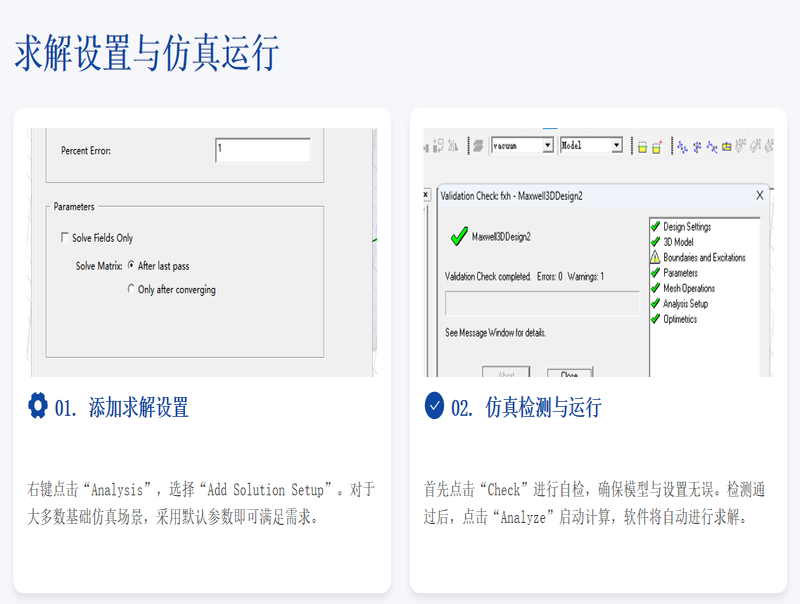Click Boundaries and Excitations warning icon
This screenshot has width=800, height=604.
coord(655,258)
